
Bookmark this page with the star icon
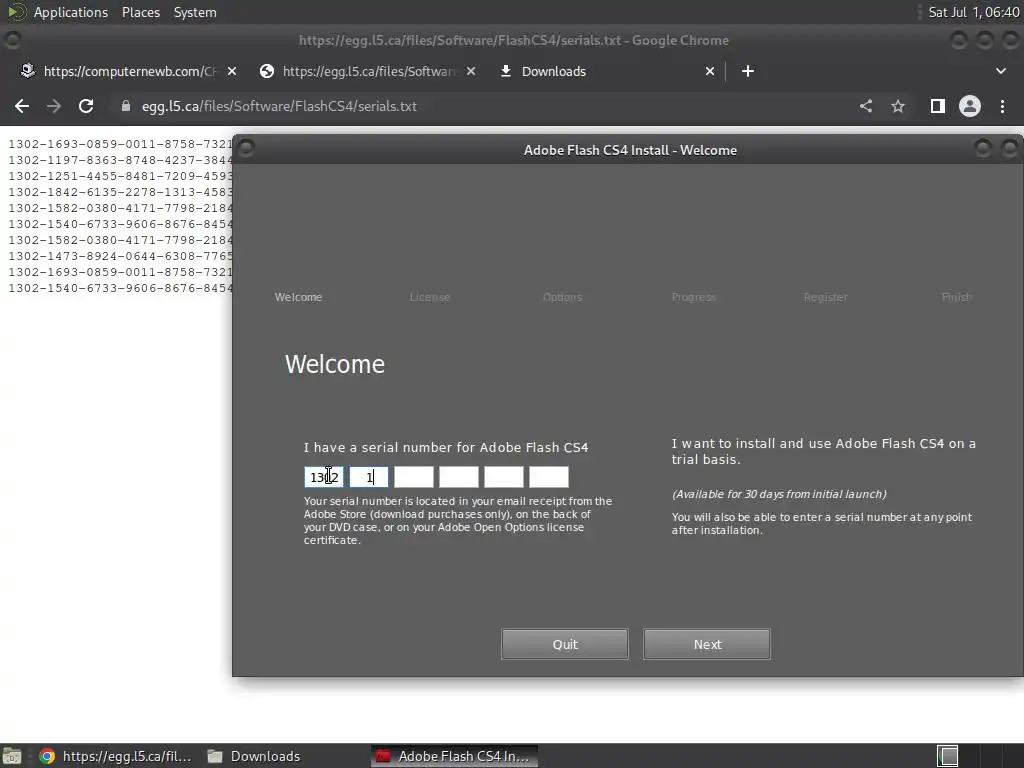pyautogui.click(x=898, y=106)
